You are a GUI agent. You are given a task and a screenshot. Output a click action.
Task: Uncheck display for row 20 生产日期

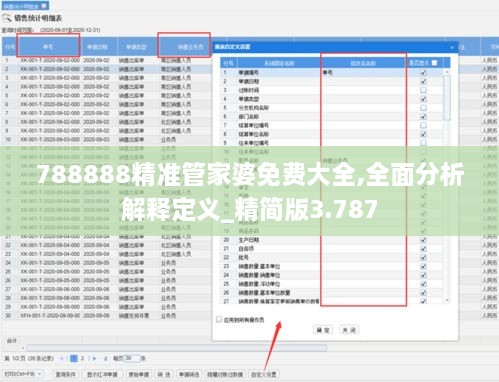pyautogui.click(x=423, y=240)
